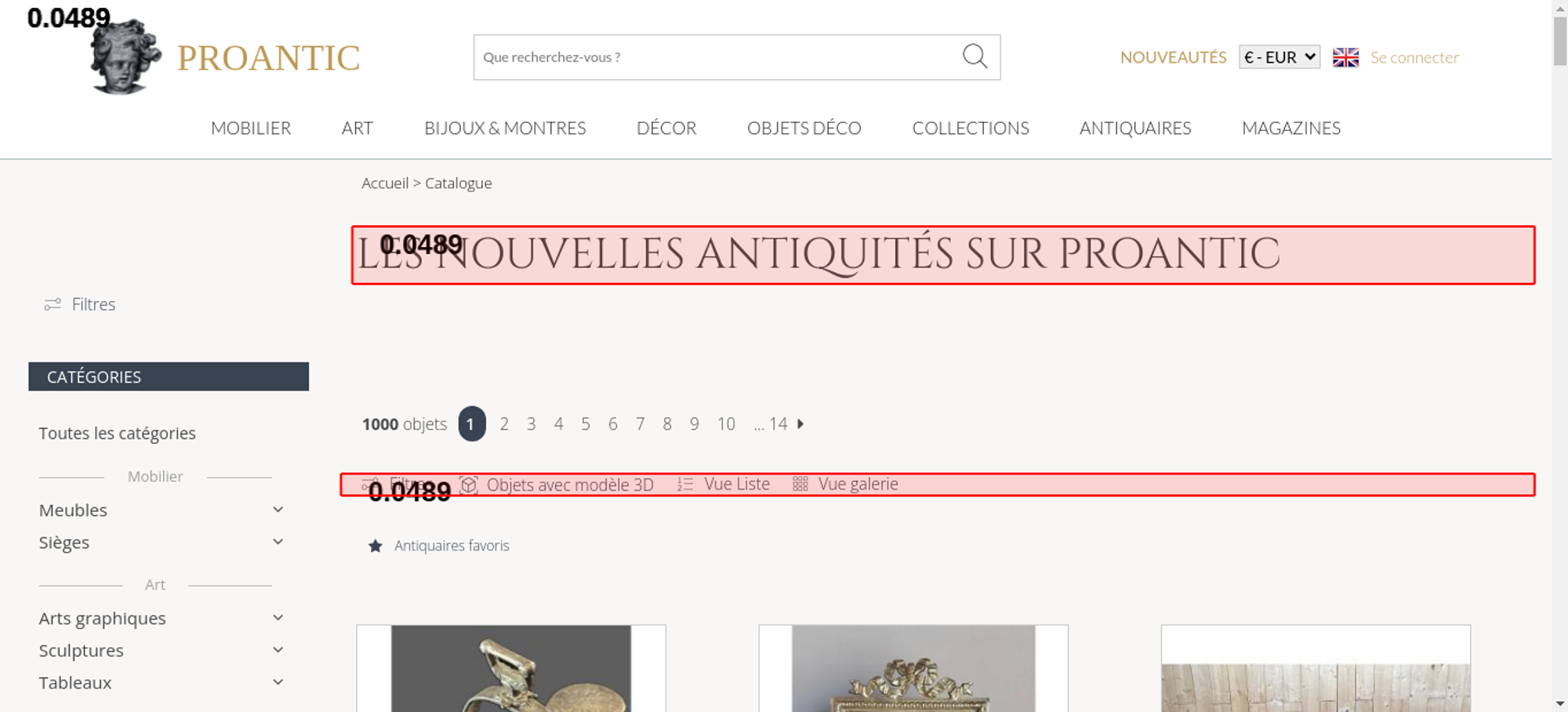Open the MOBILIER menu
Image resolution: width=1568 pixels, height=712 pixels.
point(251,128)
